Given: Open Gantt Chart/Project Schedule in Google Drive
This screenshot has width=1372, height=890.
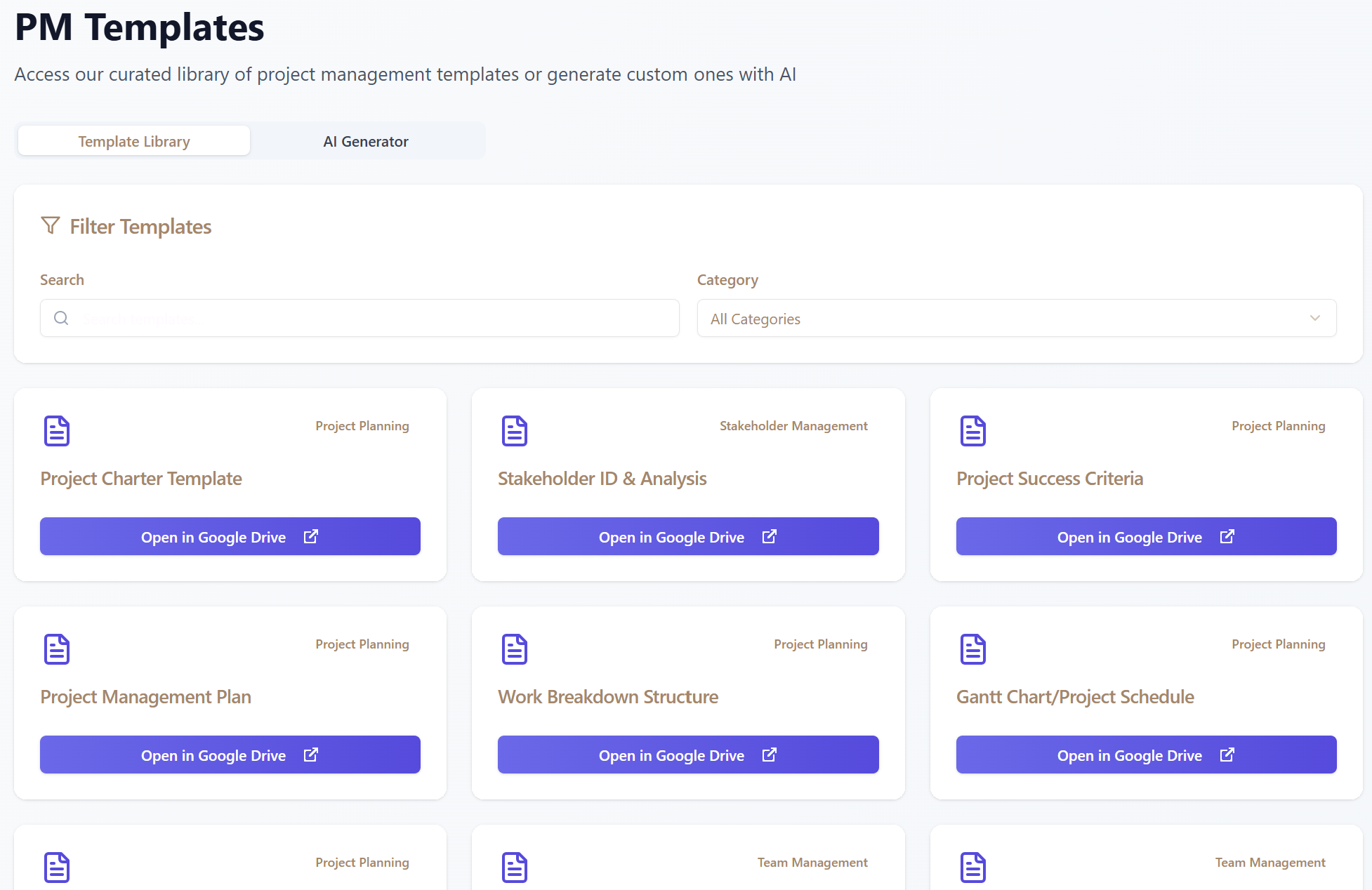Looking at the screenshot, I should point(1145,755).
